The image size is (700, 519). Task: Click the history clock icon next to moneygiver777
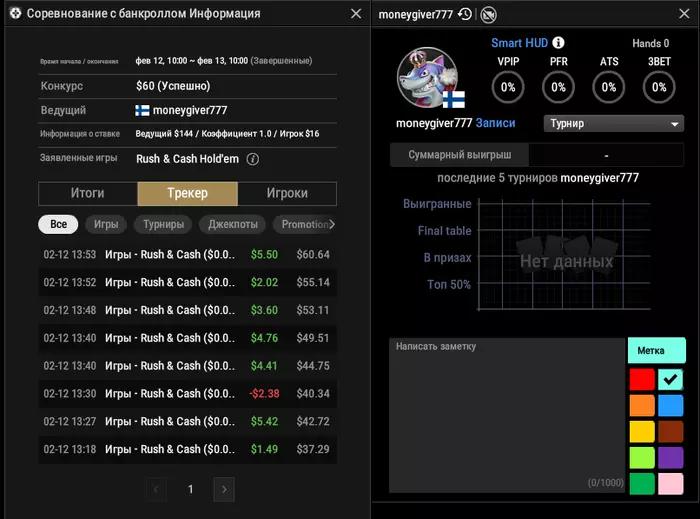point(465,14)
